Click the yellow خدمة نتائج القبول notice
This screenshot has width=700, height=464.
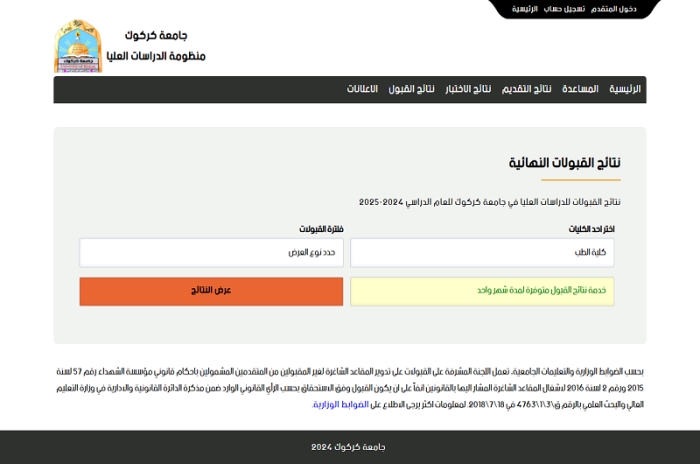tap(482, 291)
